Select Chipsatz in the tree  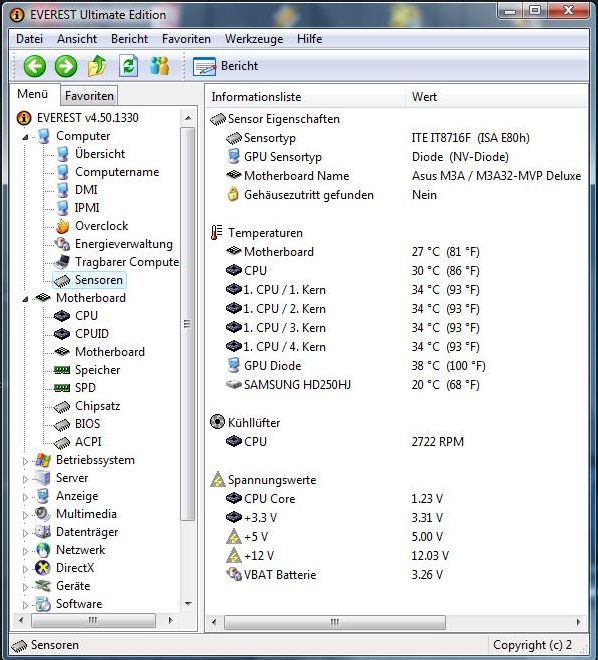pyautogui.click(x=98, y=406)
